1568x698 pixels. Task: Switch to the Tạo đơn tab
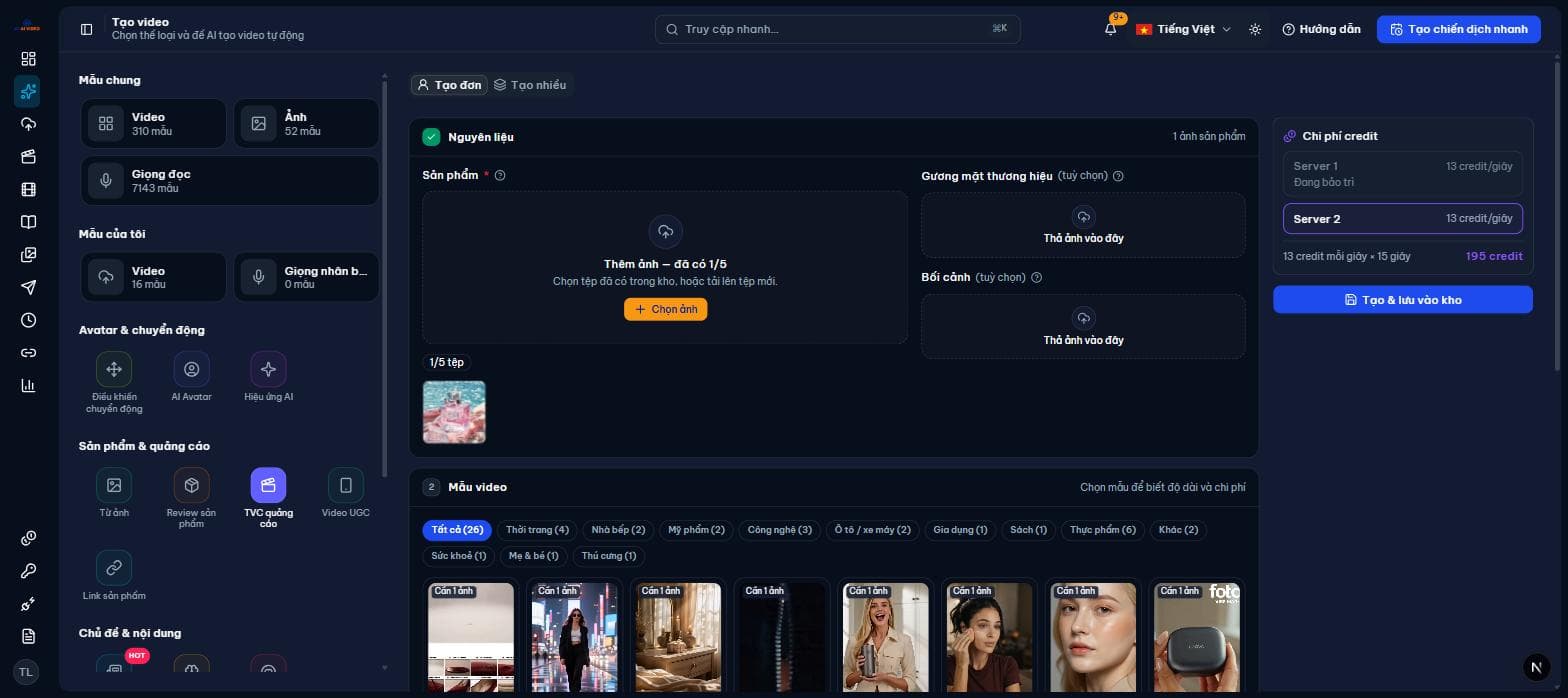(449, 85)
